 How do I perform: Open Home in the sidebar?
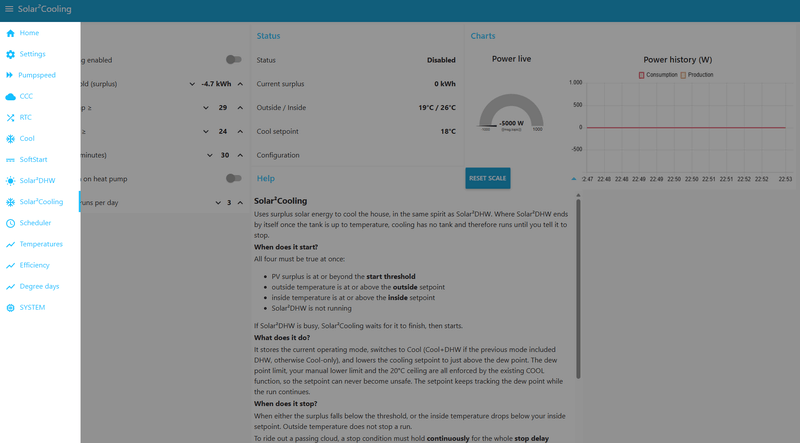[40, 33]
